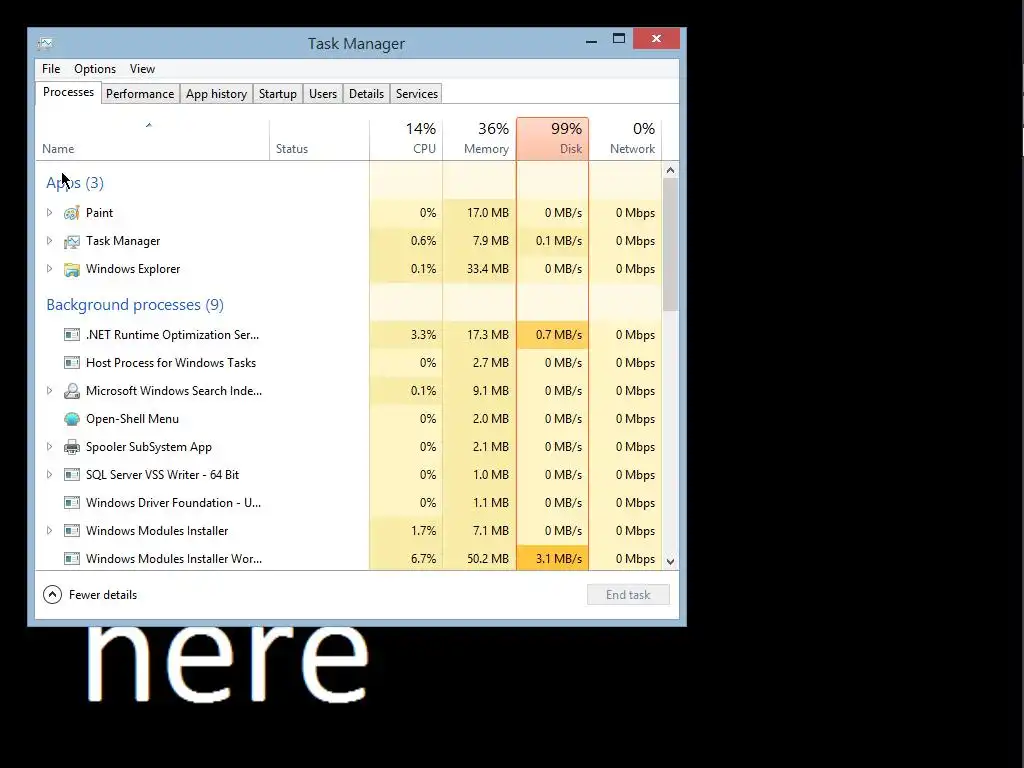Click the Paint app icon
Image resolution: width=1024 pixels, height=768 pixels.
pos(72,213)
